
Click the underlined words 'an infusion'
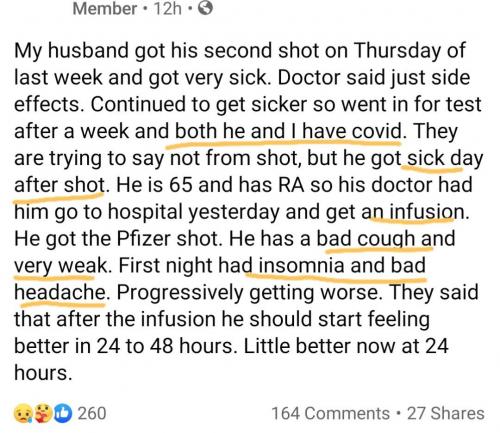413,212
